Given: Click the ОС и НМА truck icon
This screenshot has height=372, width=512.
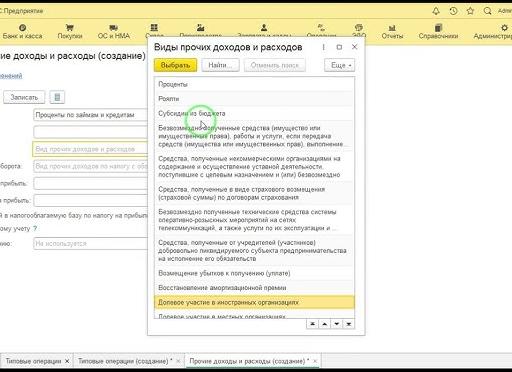Looking at the screenshot, I should [113, 28].
